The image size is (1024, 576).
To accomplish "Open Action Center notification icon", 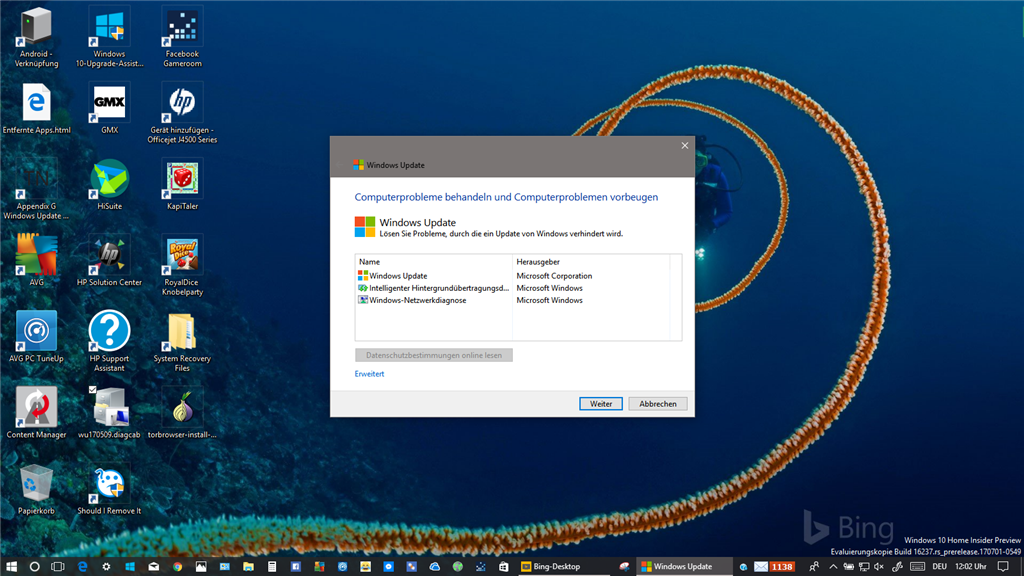I will click(x=1003, y=567).
